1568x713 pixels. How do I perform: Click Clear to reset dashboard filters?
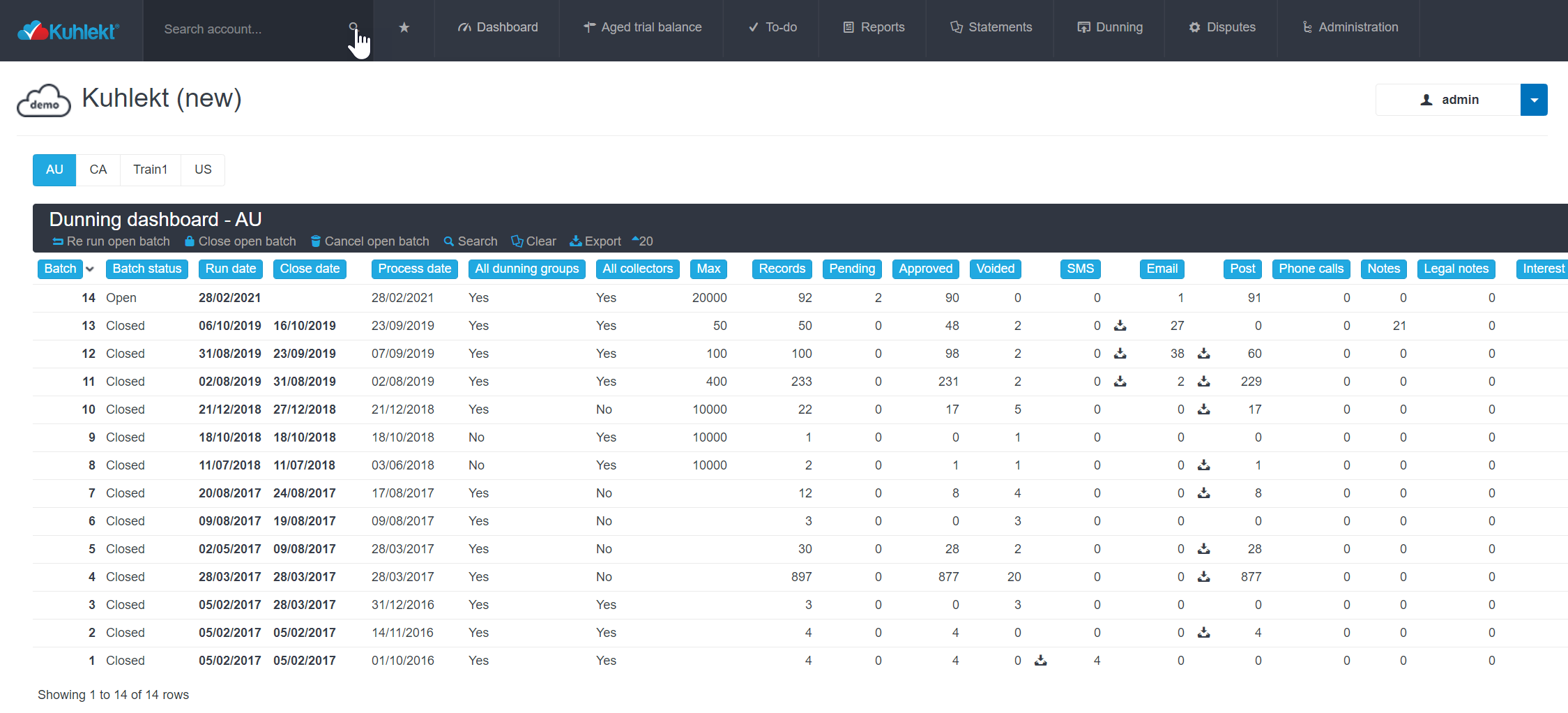[x=533, y=241]
